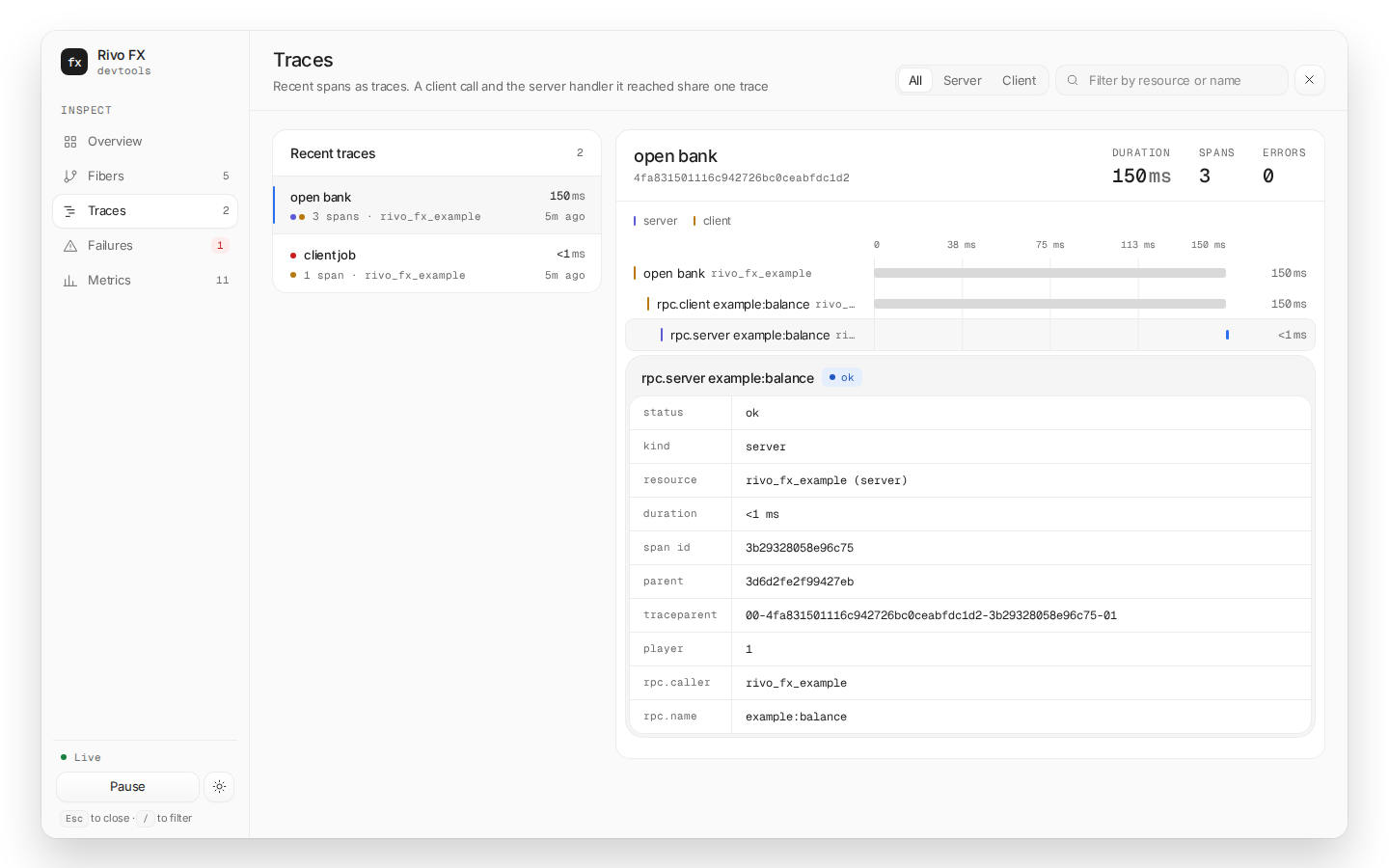Viewport: 1389px width, 868px height.
Task: Click the Failures count badge 1
Action: pos(220,246)
